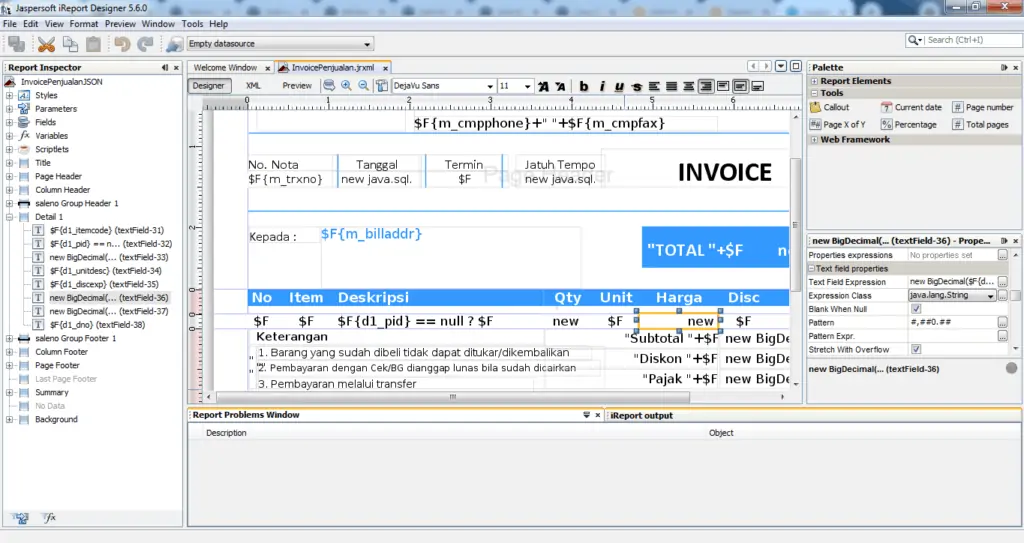Viewport: 1024px width, 543px height.
Task: Open the Preview menu in menu bar
Action: point(120,24)
